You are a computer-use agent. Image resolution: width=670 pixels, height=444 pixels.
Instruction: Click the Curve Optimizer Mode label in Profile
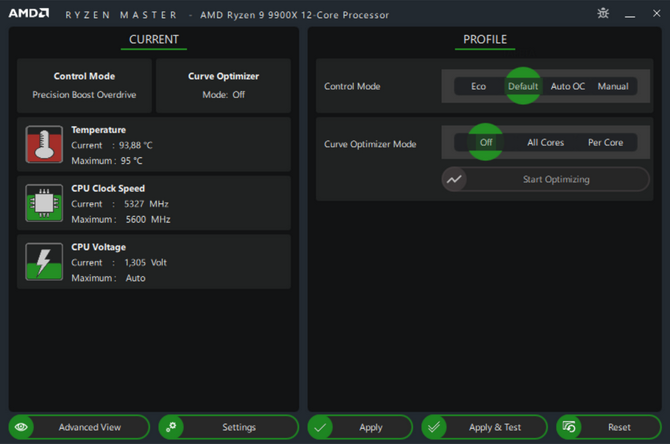(x=370, y=144)
